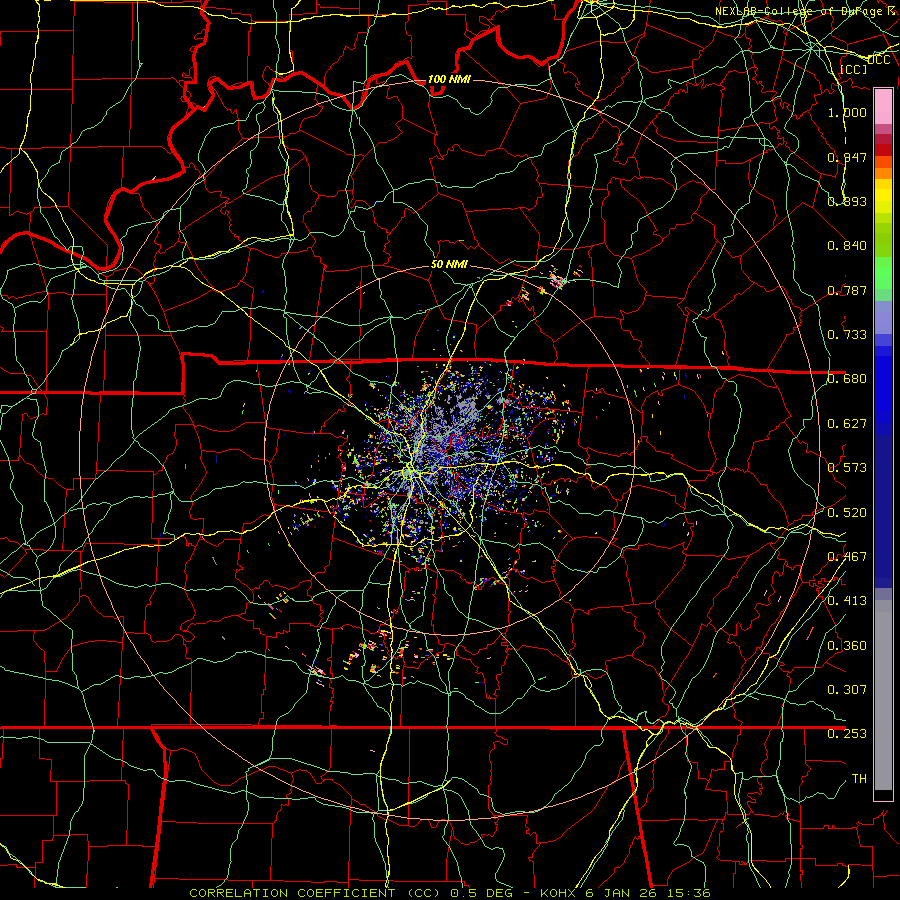Screen dimensions: 900x900
Task: Click the TH threshold legend label
Action: pyautogui.click(x=859, y=779)
